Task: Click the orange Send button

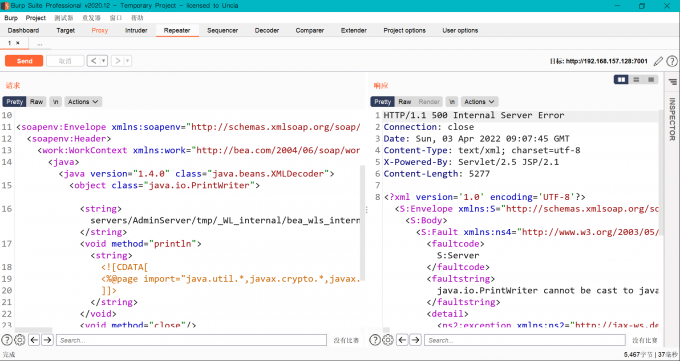Action: point(24,61)
